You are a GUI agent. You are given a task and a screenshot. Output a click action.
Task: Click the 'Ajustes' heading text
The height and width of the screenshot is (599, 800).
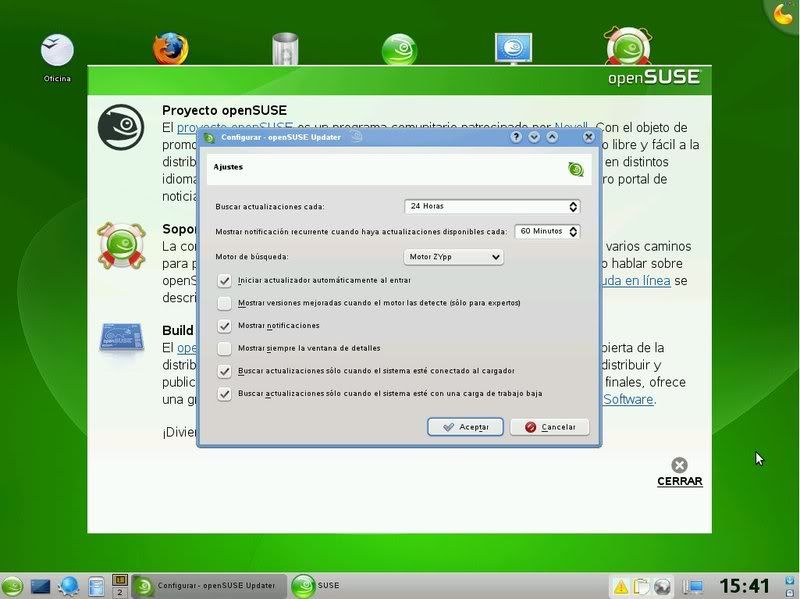point(228,167)
